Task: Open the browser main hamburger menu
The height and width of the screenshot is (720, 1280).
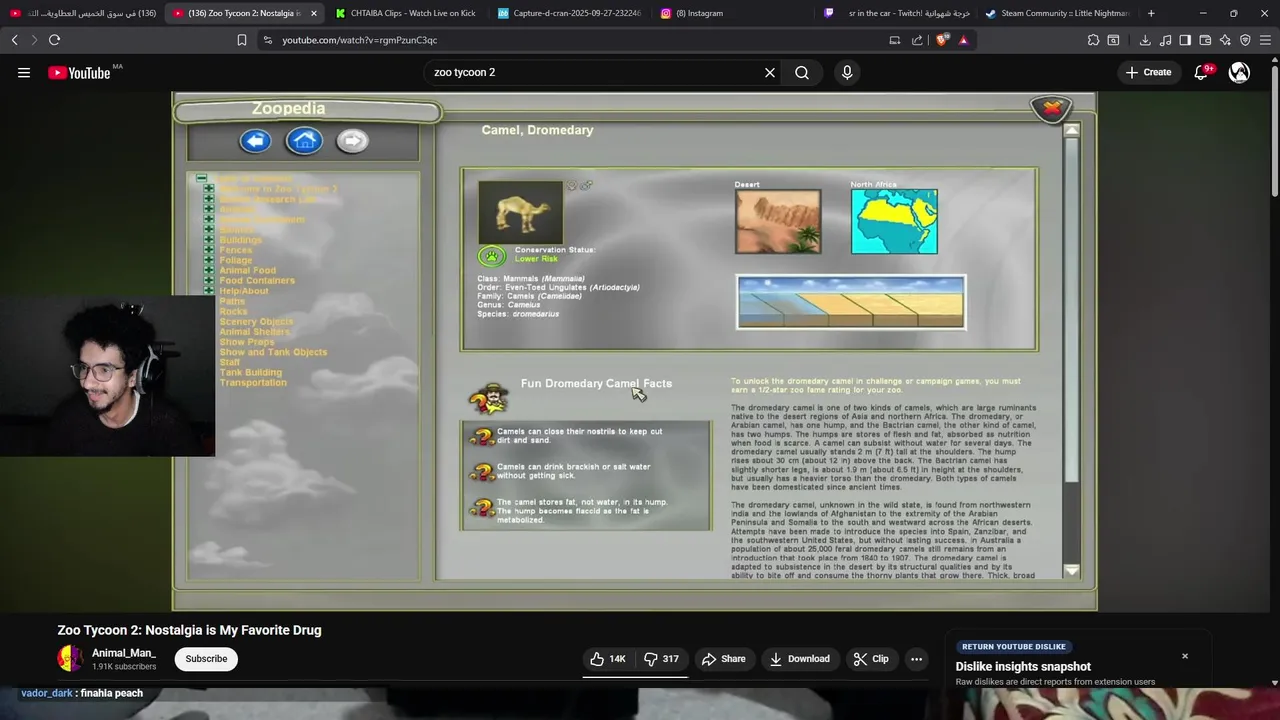Action: (x=1265, y=40)
